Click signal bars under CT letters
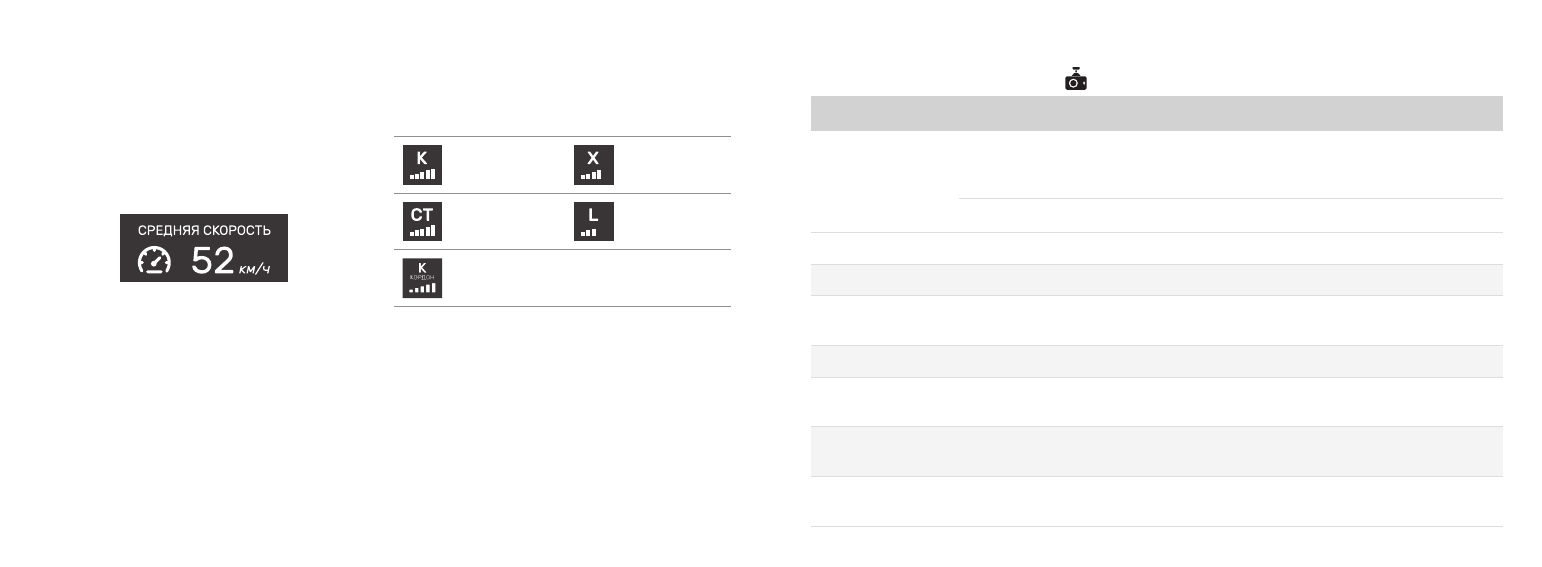Screen dimensions: 1542x567 (422, 231)
